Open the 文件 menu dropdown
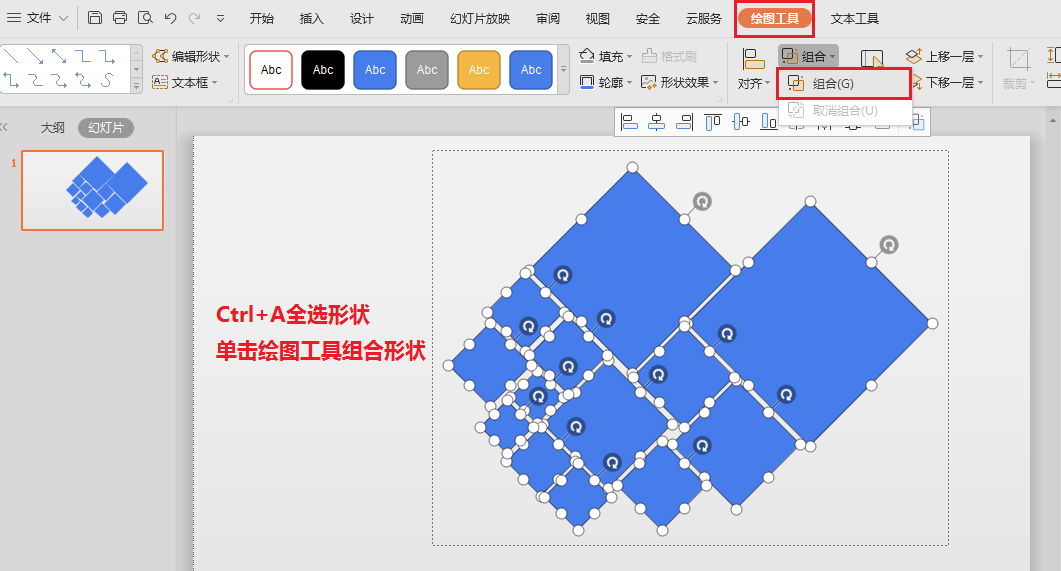 click(47, 18)
